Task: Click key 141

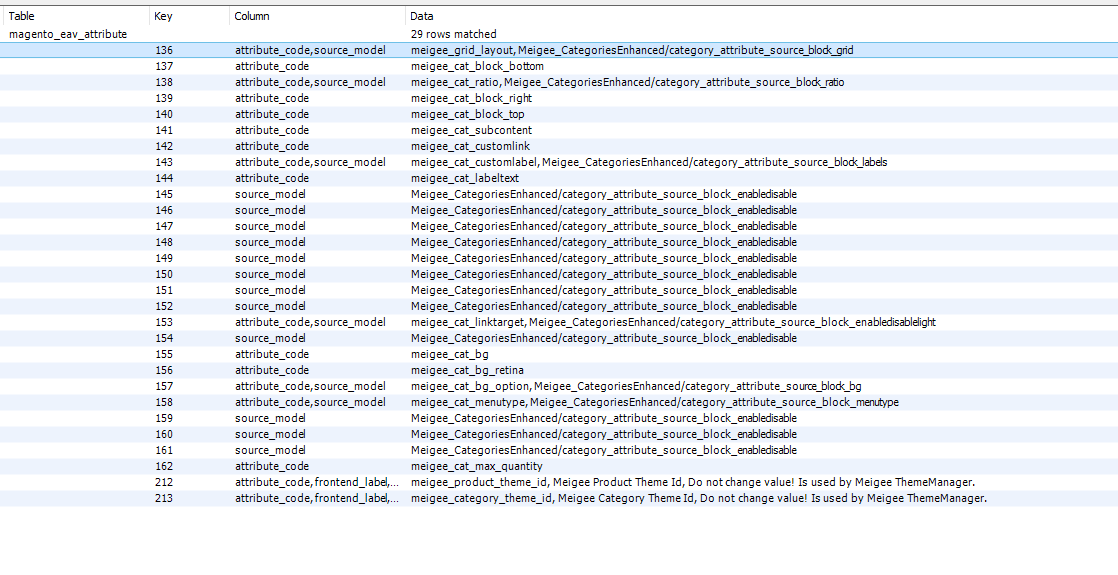Action: [x=163, y=130]
